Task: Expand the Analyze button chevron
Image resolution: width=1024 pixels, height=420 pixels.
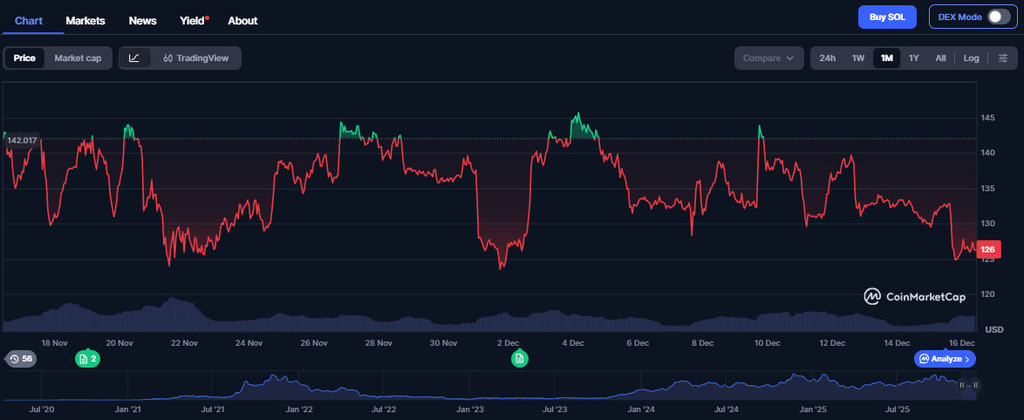Action: (x=968, y=358)
